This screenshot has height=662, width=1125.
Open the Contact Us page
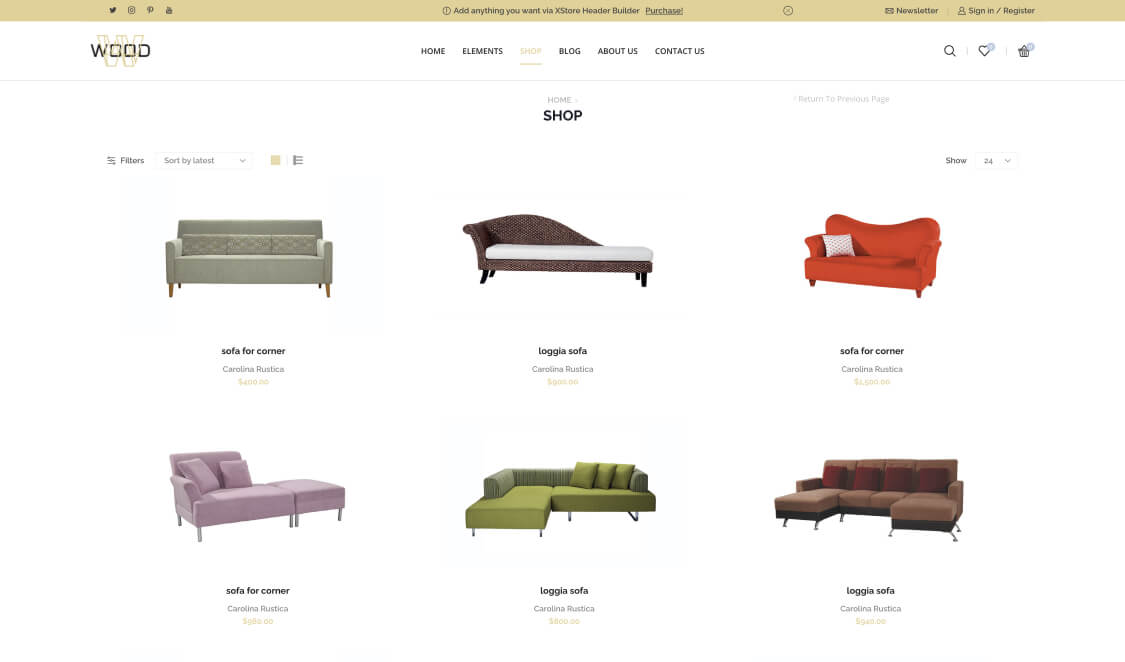click(679, 51)
